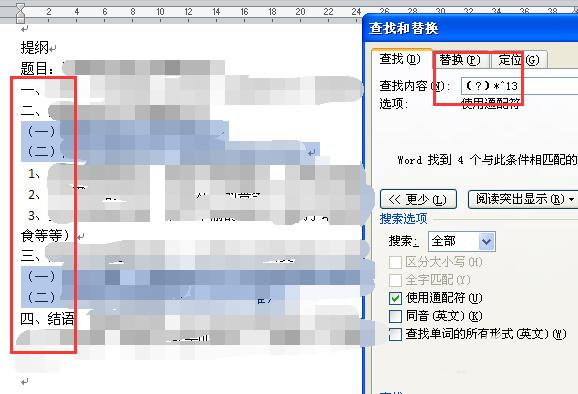Expand the 搜索 全部 combo box
The width and height of the screenshot is (578, 394).
pos(462,241)
